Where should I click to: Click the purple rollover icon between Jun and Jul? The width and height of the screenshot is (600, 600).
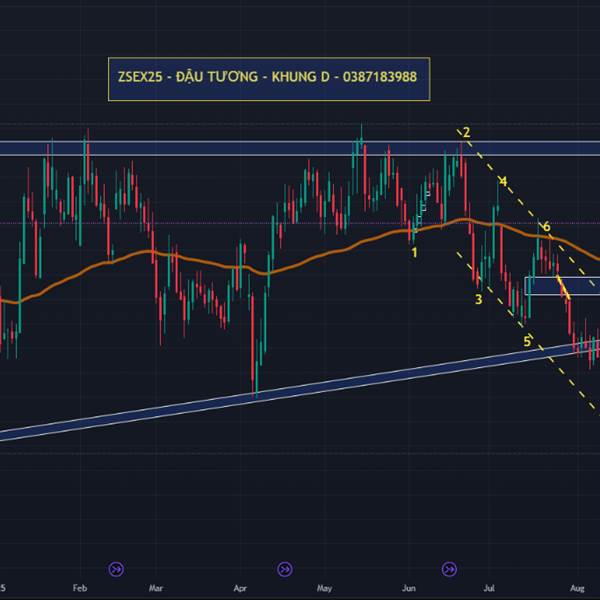tap(449, 569)
